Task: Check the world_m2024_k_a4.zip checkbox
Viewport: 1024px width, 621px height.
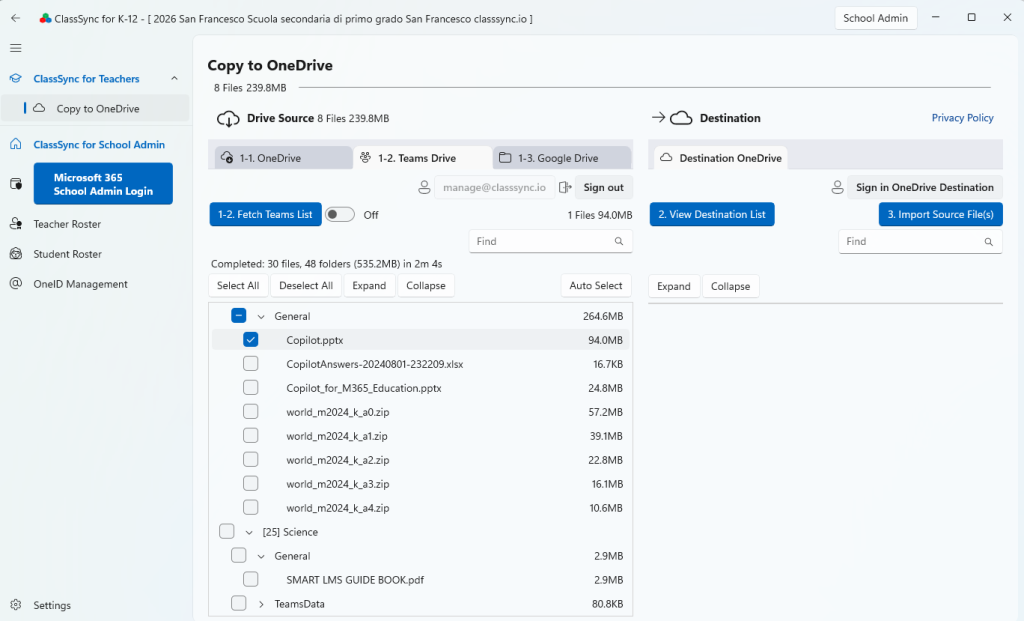Action: click(x=251, y=507)
